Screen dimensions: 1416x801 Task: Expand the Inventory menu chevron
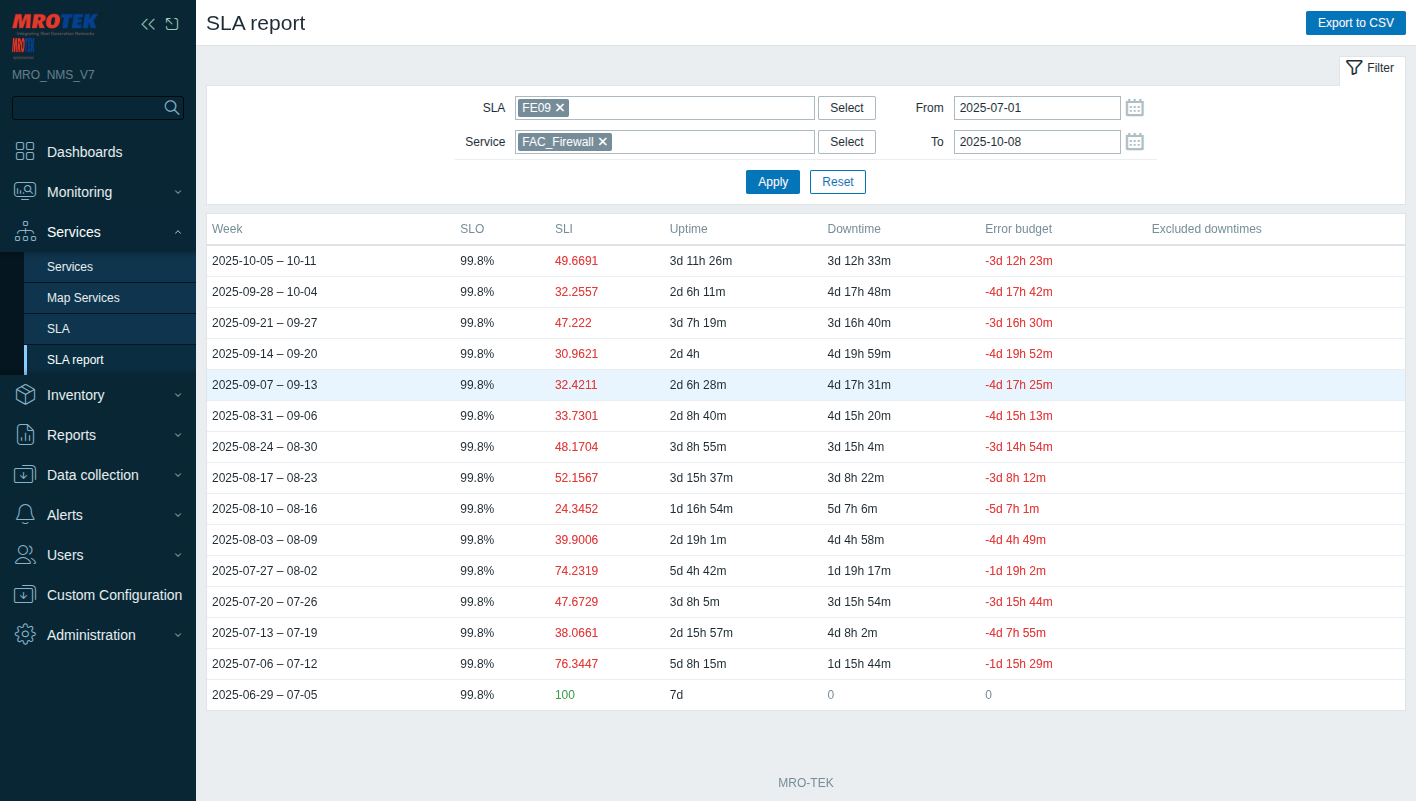click(178, 395)
